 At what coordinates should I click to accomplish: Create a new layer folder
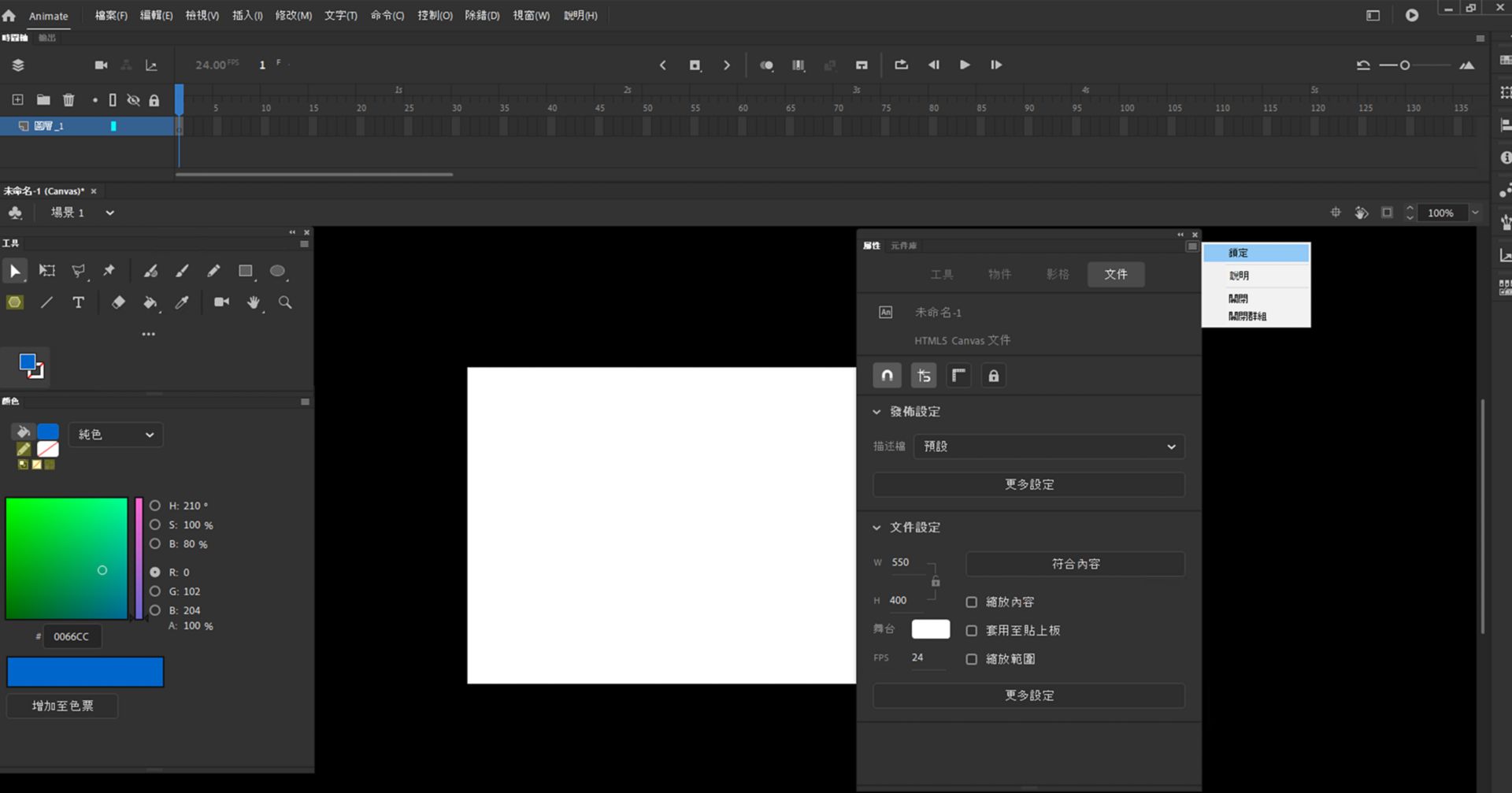point(43,100)
